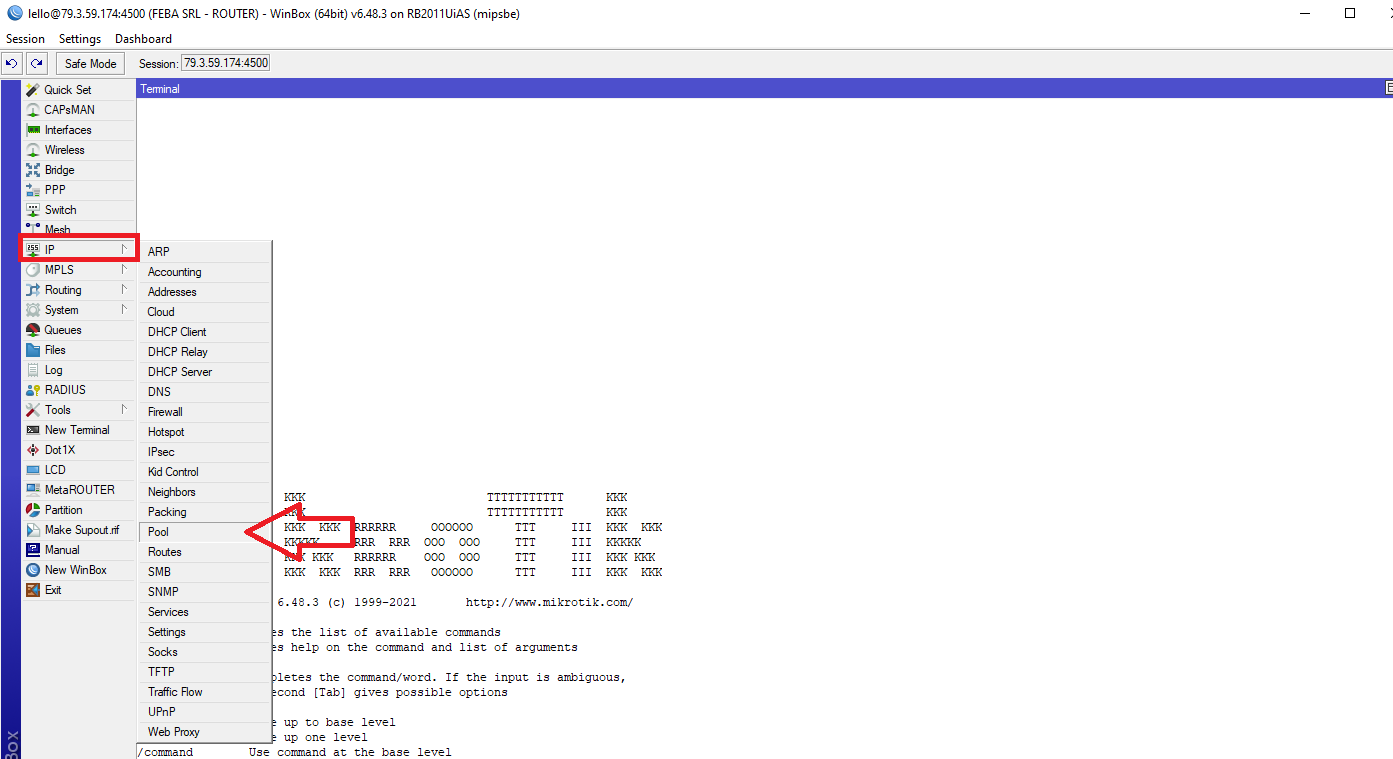Choose UPnP from the IP submenu

pos(205,712)
